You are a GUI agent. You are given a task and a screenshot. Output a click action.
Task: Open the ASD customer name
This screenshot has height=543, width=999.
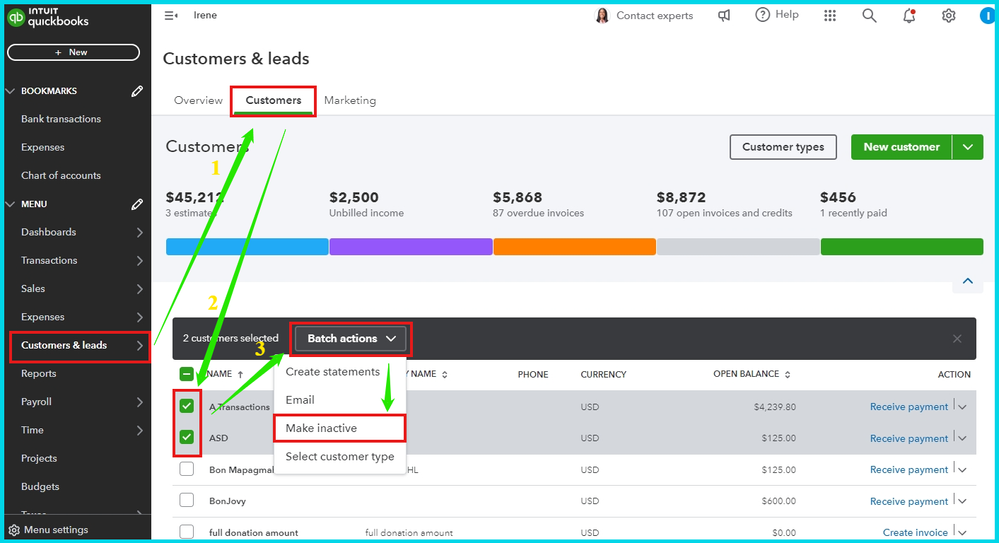219,438
